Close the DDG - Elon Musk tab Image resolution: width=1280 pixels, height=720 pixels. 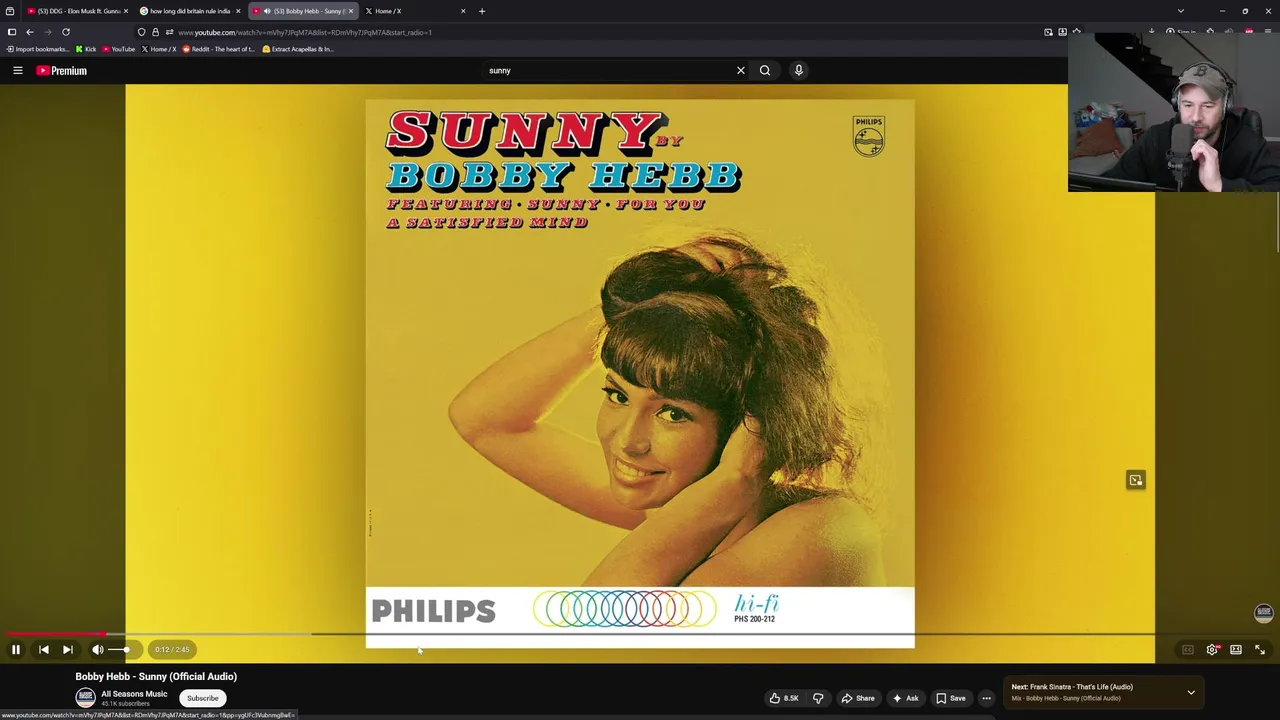(x=125, y=11)
